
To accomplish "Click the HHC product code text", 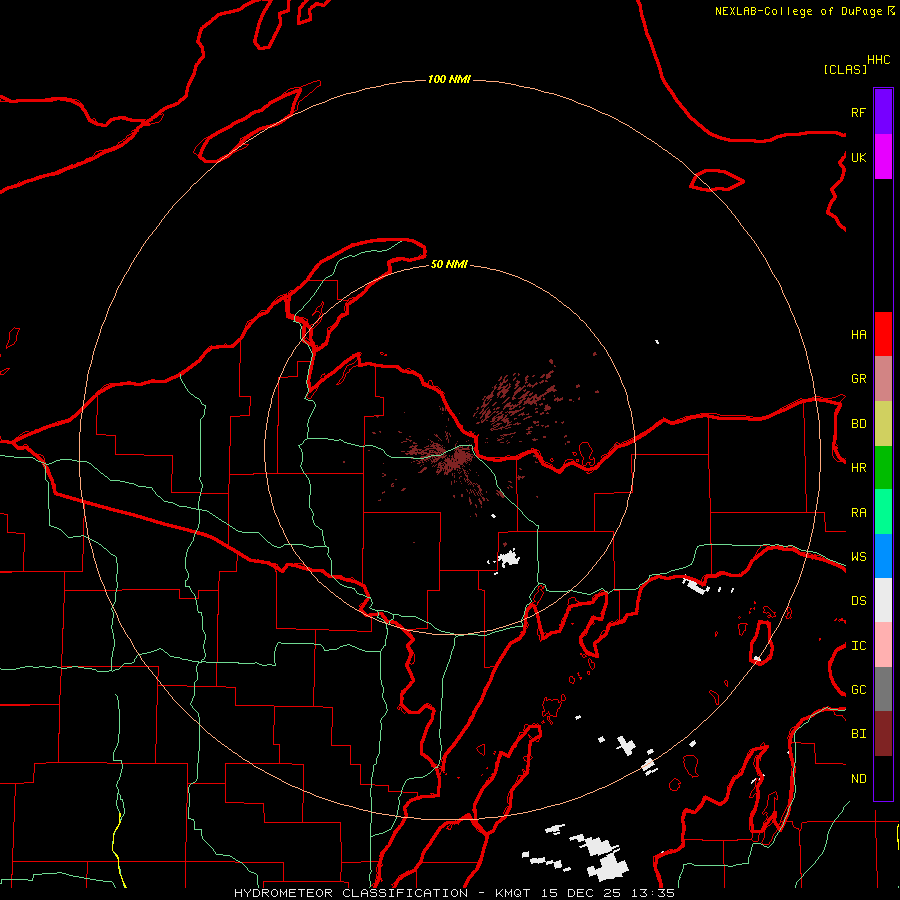I will 878,60.
